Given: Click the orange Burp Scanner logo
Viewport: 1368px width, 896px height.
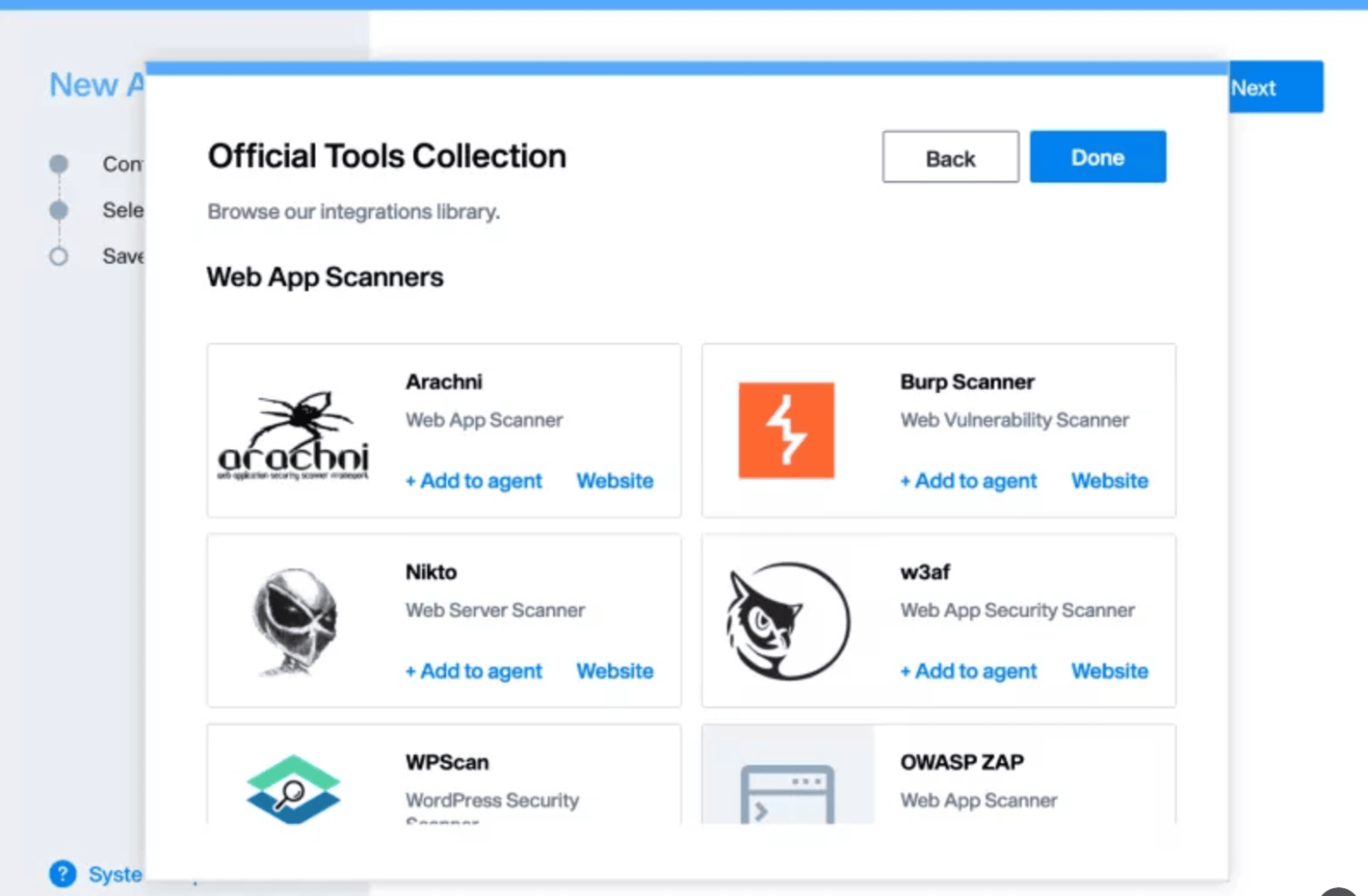Looking at the screenshot, I should click(x=786, y=430).
